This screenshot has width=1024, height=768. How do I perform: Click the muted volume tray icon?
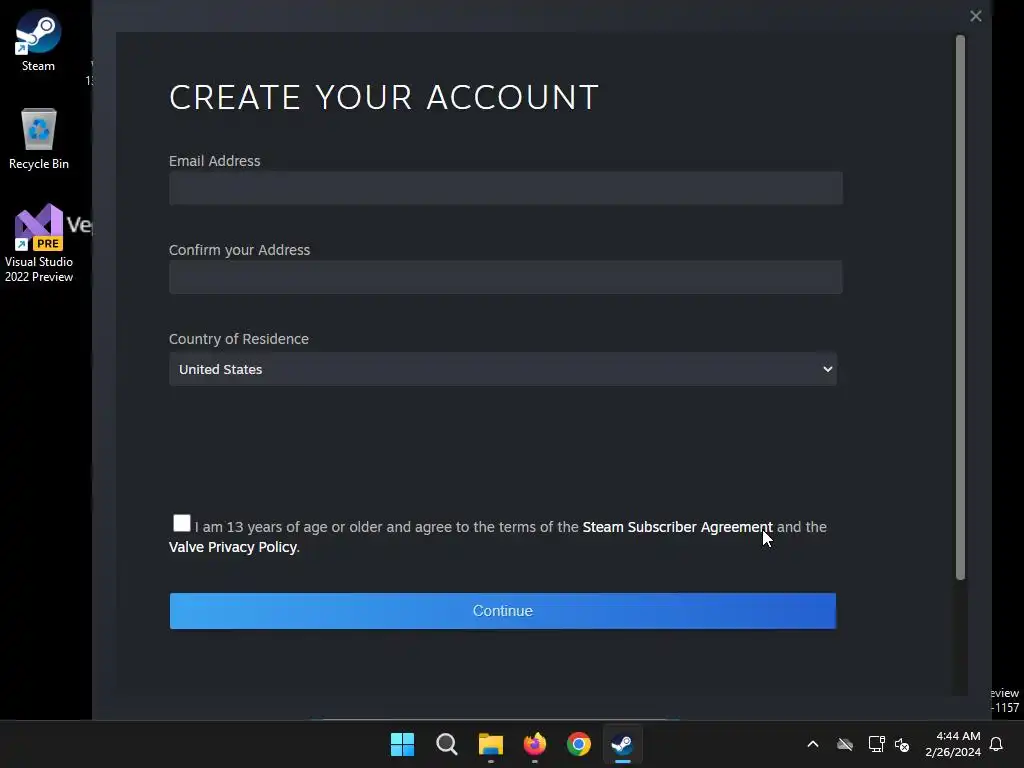click(902, 744)
